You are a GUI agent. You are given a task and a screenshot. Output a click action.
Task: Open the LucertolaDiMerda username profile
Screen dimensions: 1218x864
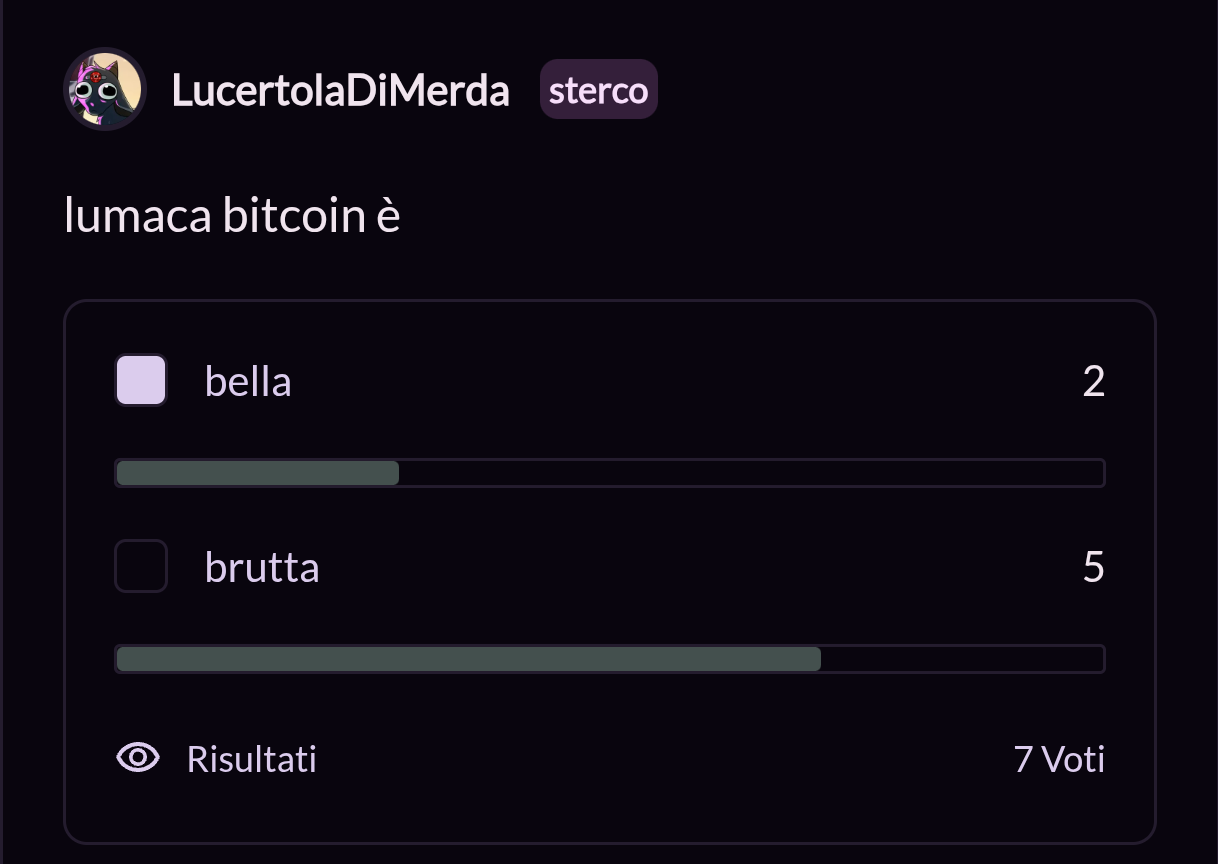[x=340, y=90]
